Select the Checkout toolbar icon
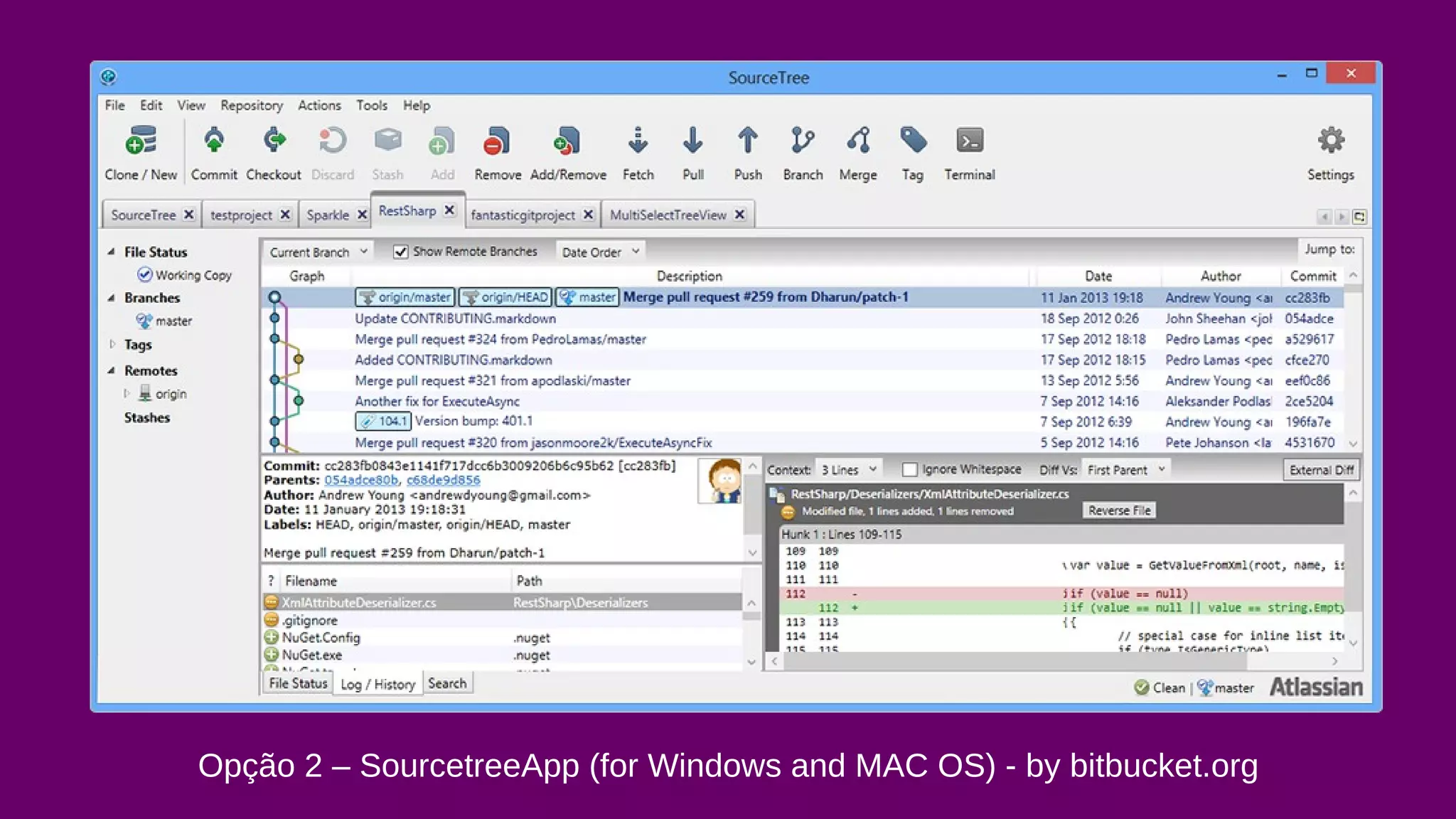The height and width of the screenshot is (819, 1456). pyautogui.click(x=274, y=141)
